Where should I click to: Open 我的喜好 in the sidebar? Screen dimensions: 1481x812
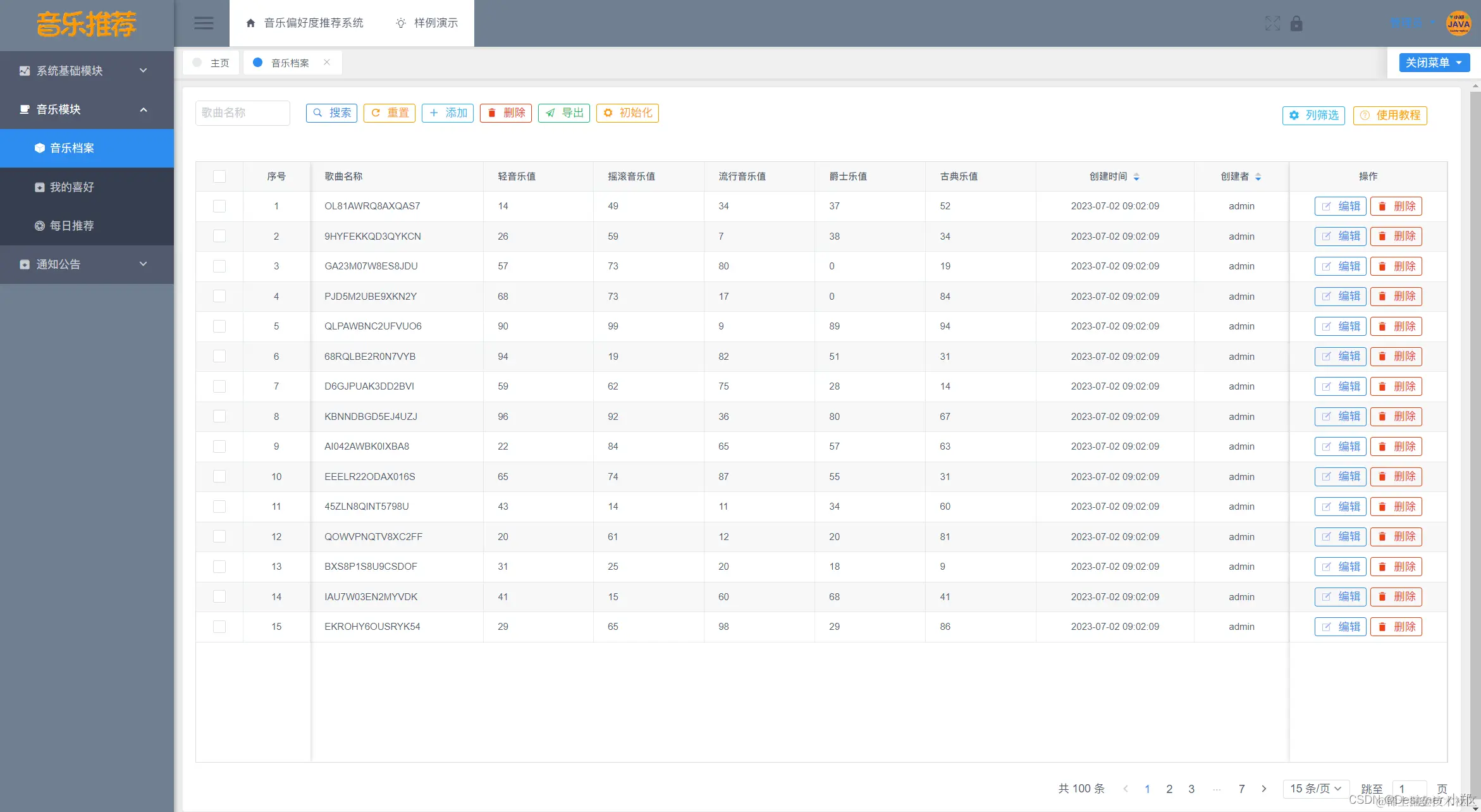[71, 187]
